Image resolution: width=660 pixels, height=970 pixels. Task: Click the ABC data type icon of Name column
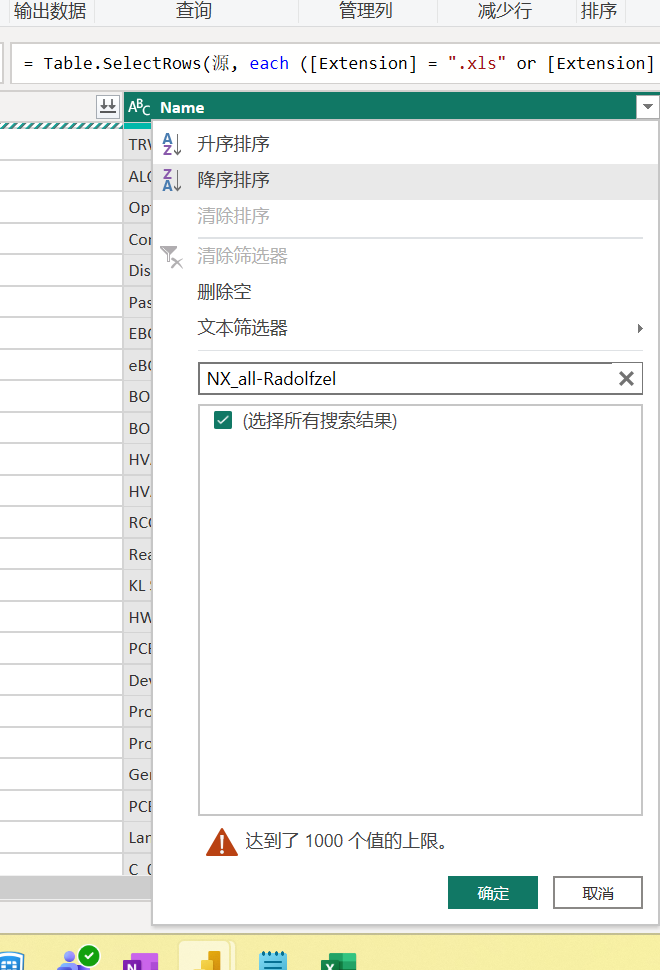click(139, 107)
